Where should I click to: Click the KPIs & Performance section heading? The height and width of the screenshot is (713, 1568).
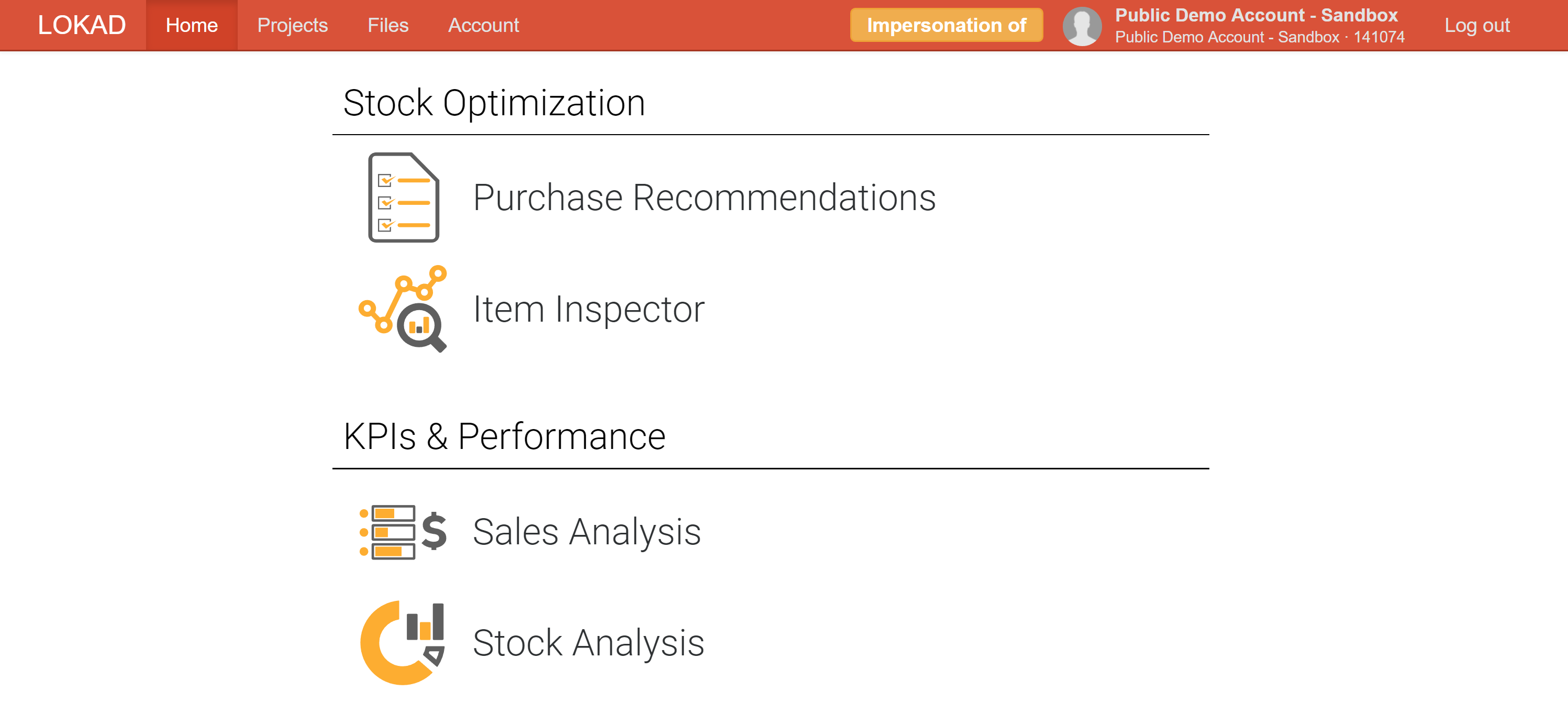pos(504,436)
